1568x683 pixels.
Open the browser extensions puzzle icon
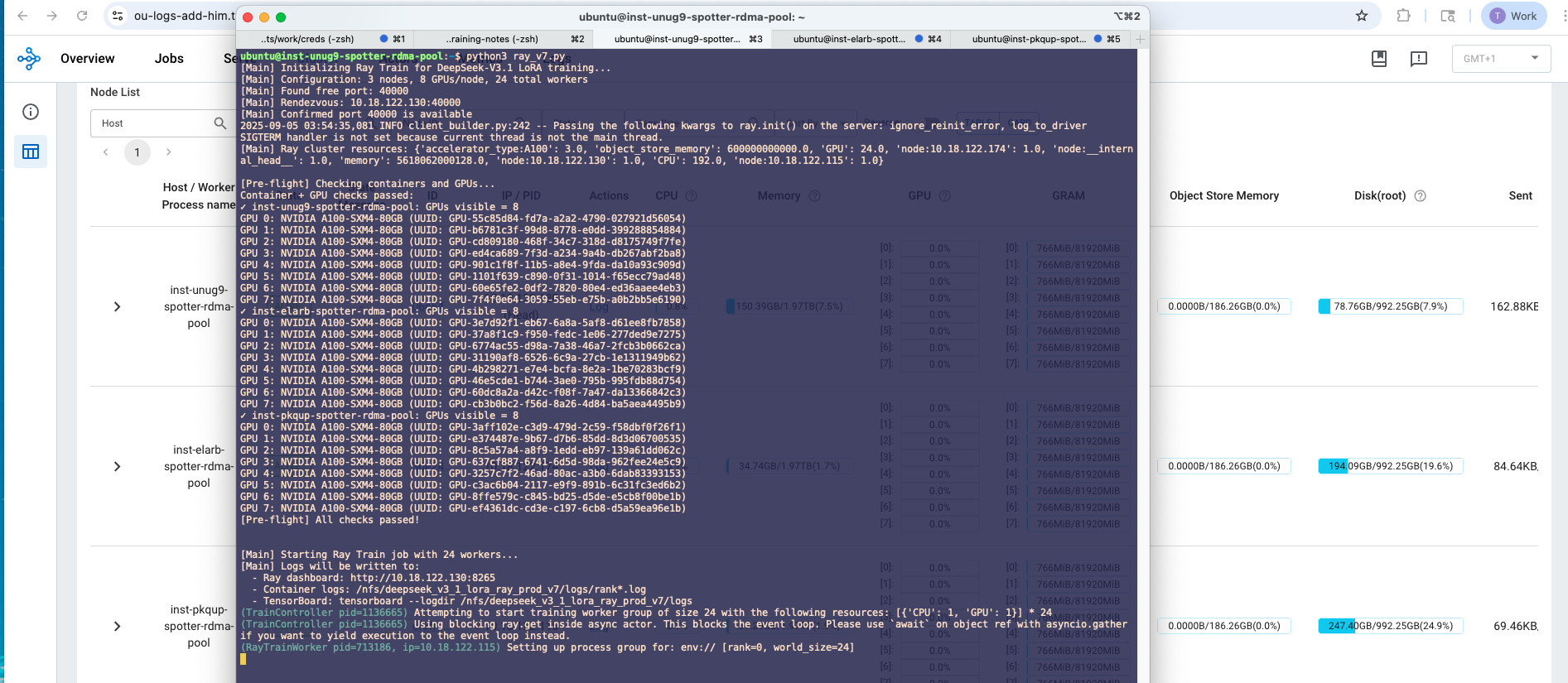1403,16
